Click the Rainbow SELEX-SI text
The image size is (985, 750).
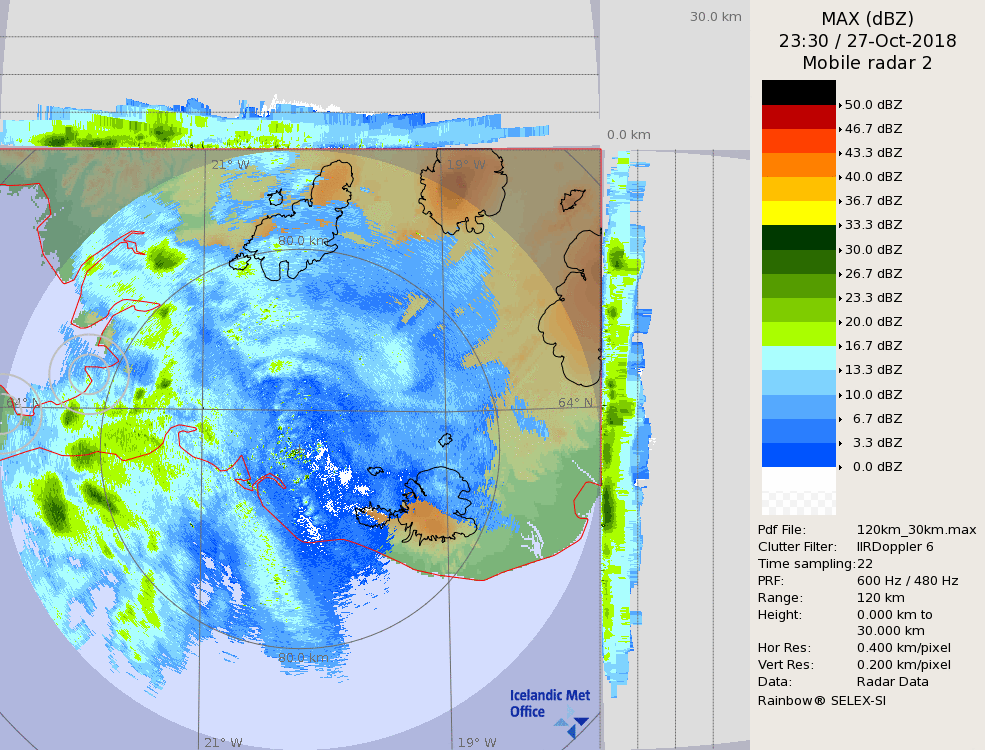click(821, 700)
